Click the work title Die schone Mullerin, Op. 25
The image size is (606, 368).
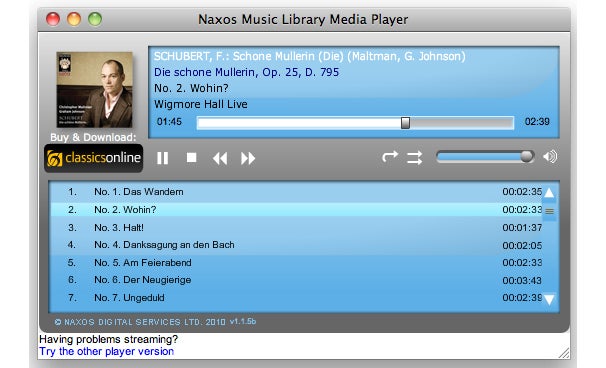pos(246,72)
